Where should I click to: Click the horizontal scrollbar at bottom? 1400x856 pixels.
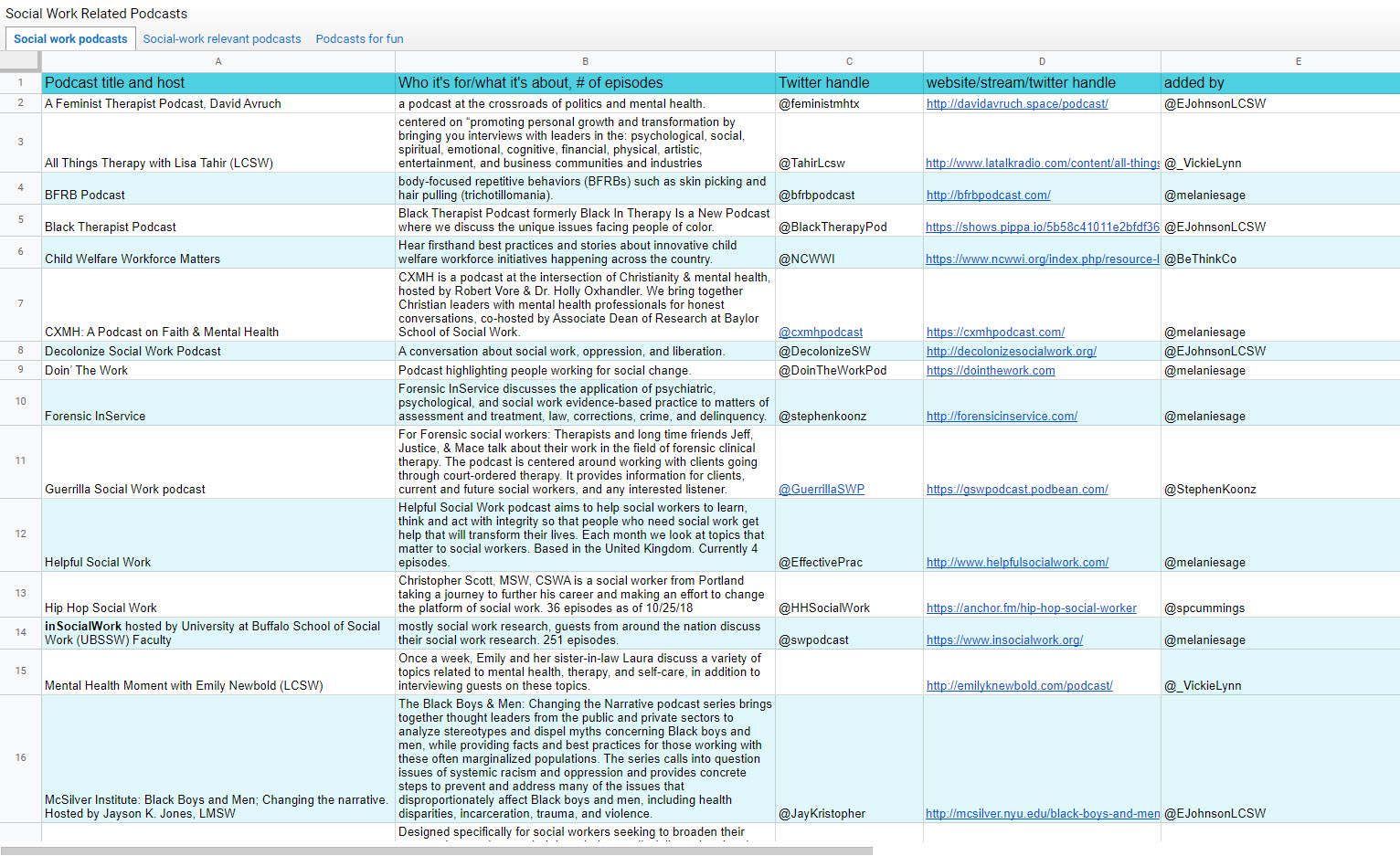click(x=436, y=851)
